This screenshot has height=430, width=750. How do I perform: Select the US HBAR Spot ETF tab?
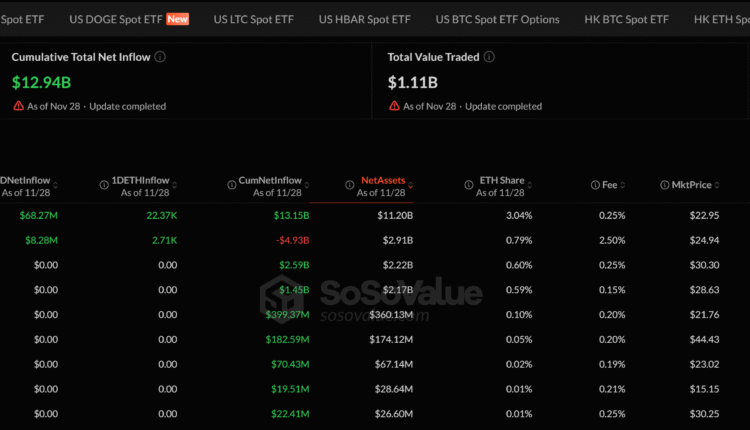click(x=364, y=19)
